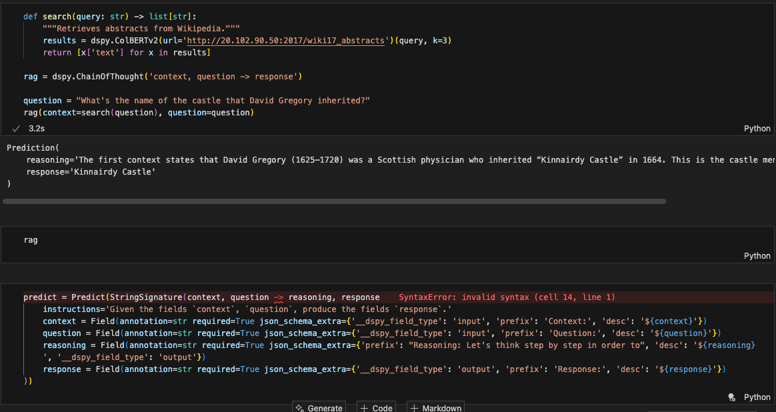Click the SyntaxError invalid syntax message
776x412 pixels.
506,297
